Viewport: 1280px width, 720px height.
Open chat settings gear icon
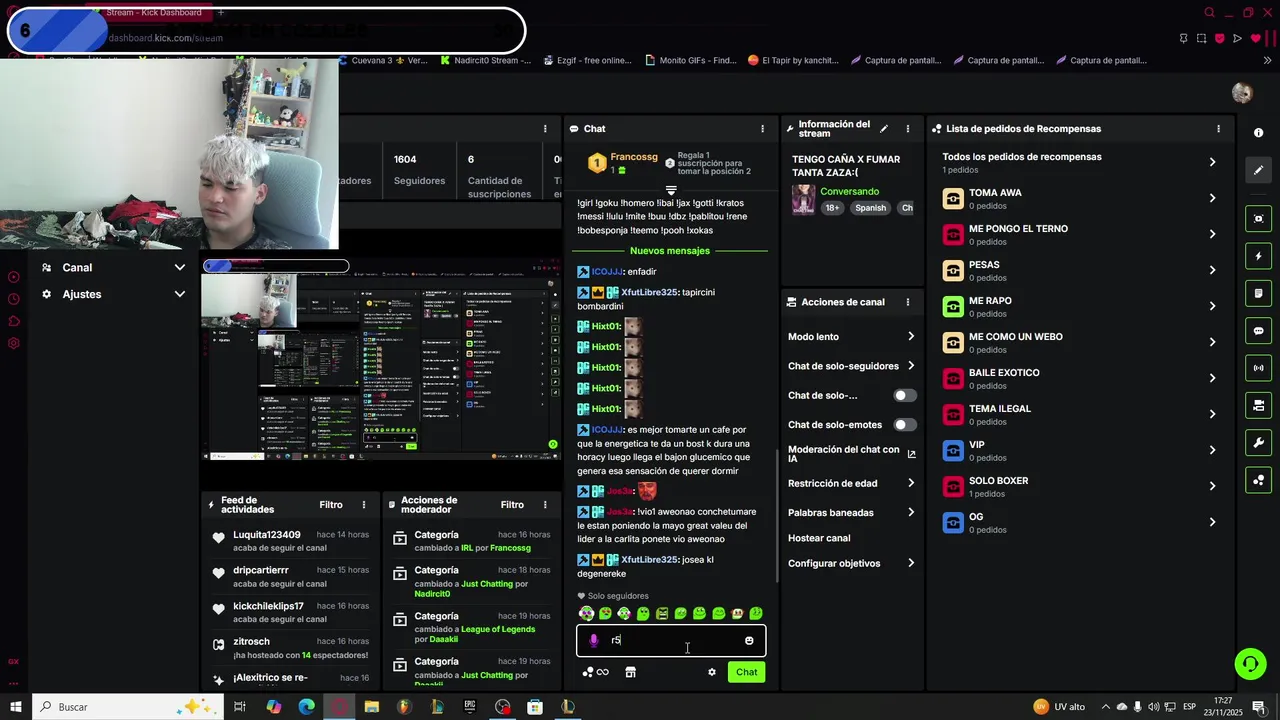pos(712,672)
